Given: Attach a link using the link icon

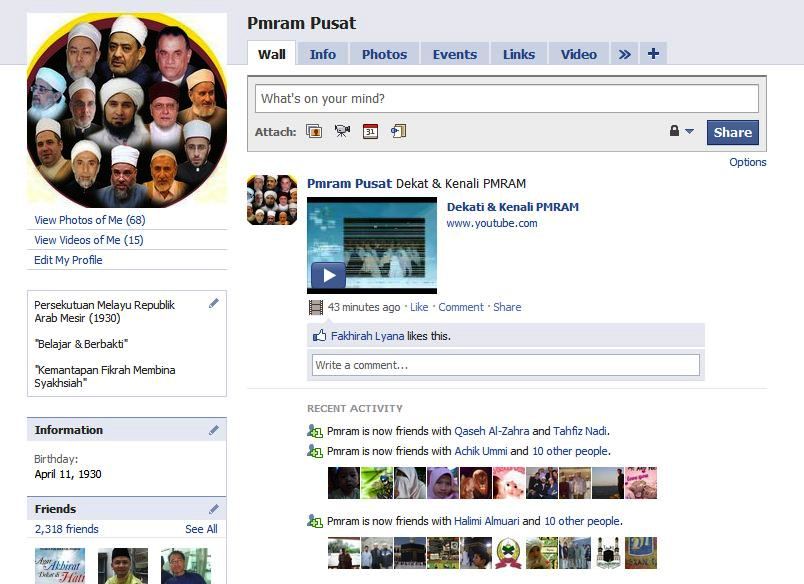Looking at the screenshot, I should tap(398, 131).
